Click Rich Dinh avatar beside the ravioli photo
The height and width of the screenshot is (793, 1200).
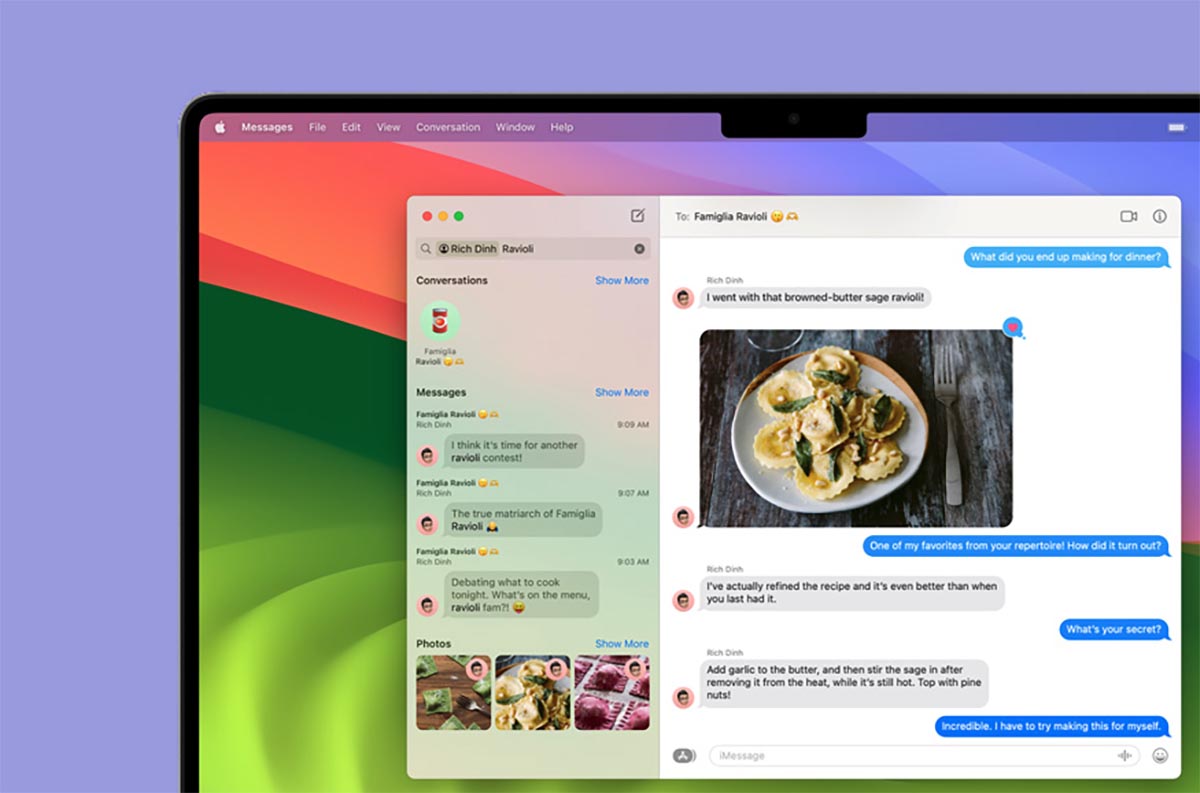pos(684,517)
